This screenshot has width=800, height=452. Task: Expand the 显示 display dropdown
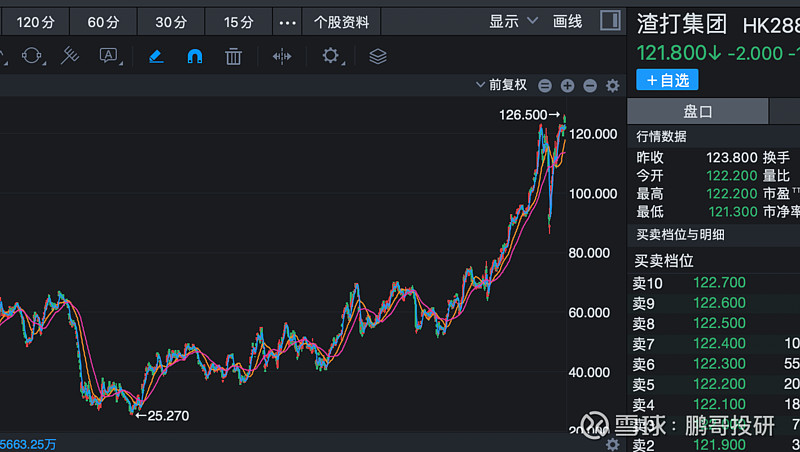[513, 21]
